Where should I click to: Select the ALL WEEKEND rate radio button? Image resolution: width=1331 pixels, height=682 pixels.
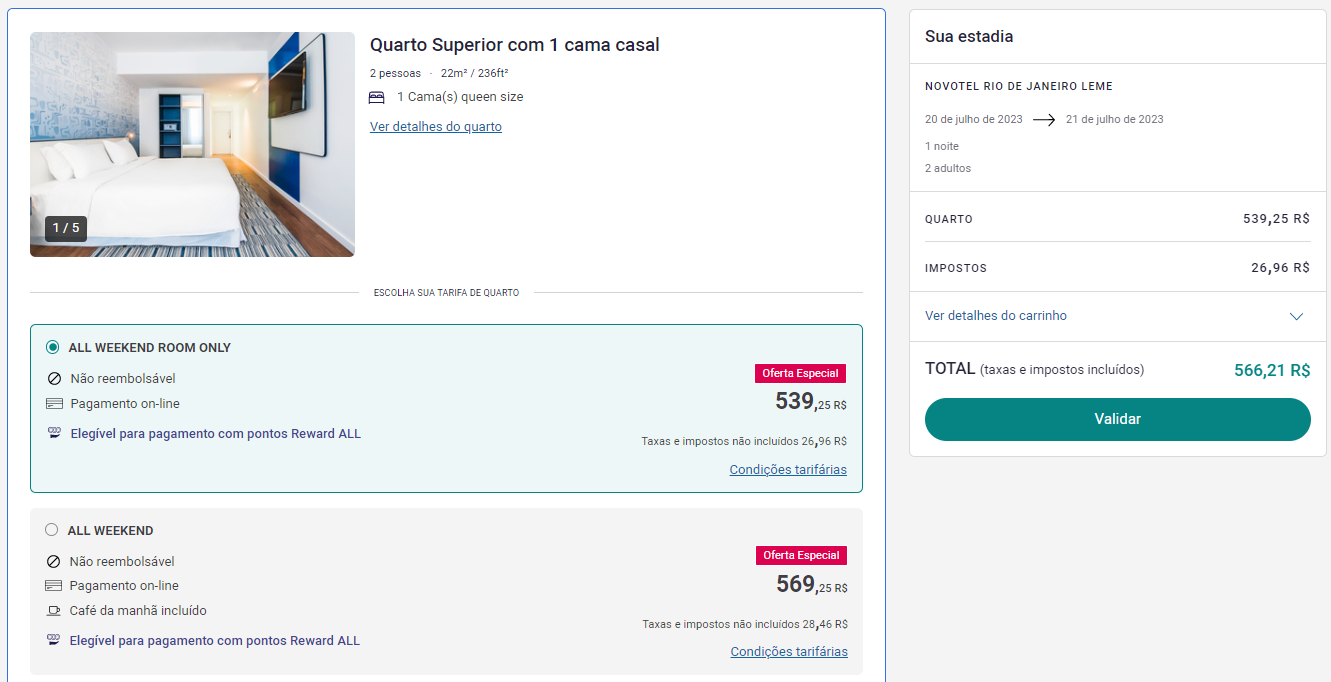(52, 531)
